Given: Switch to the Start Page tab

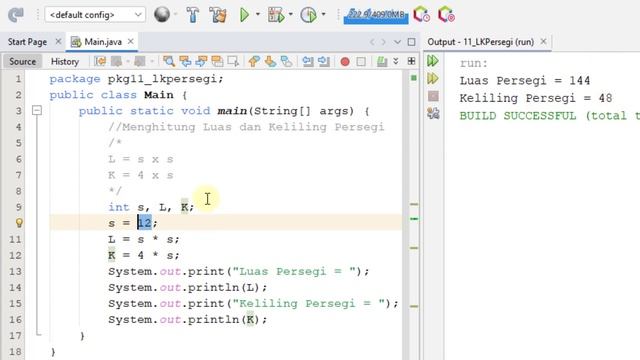Looking at the screenshot, I should [27, 42].
